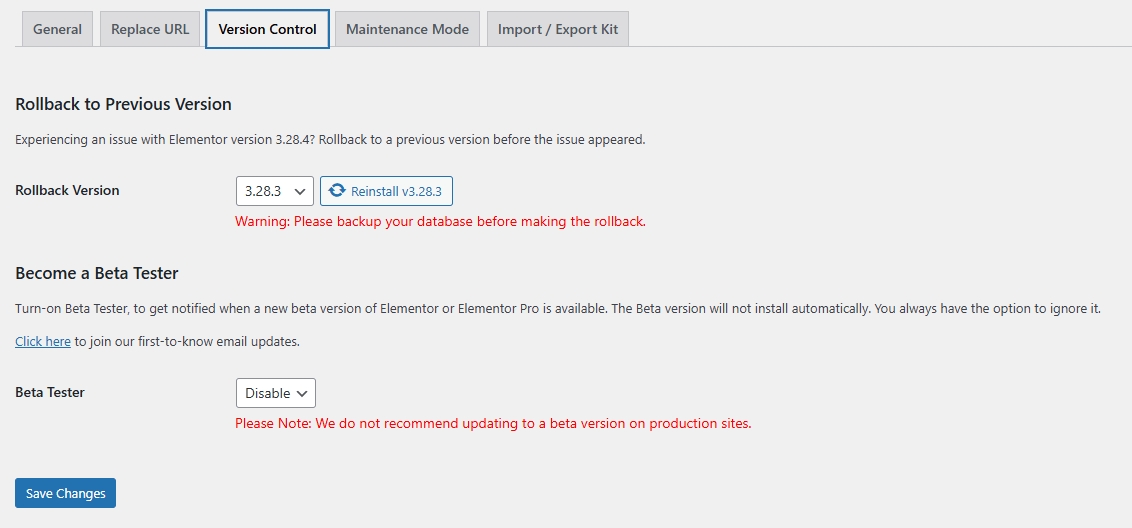Select the Version Control tab
The width and height of the screenshot is (1132, 528).
point(267,29)
